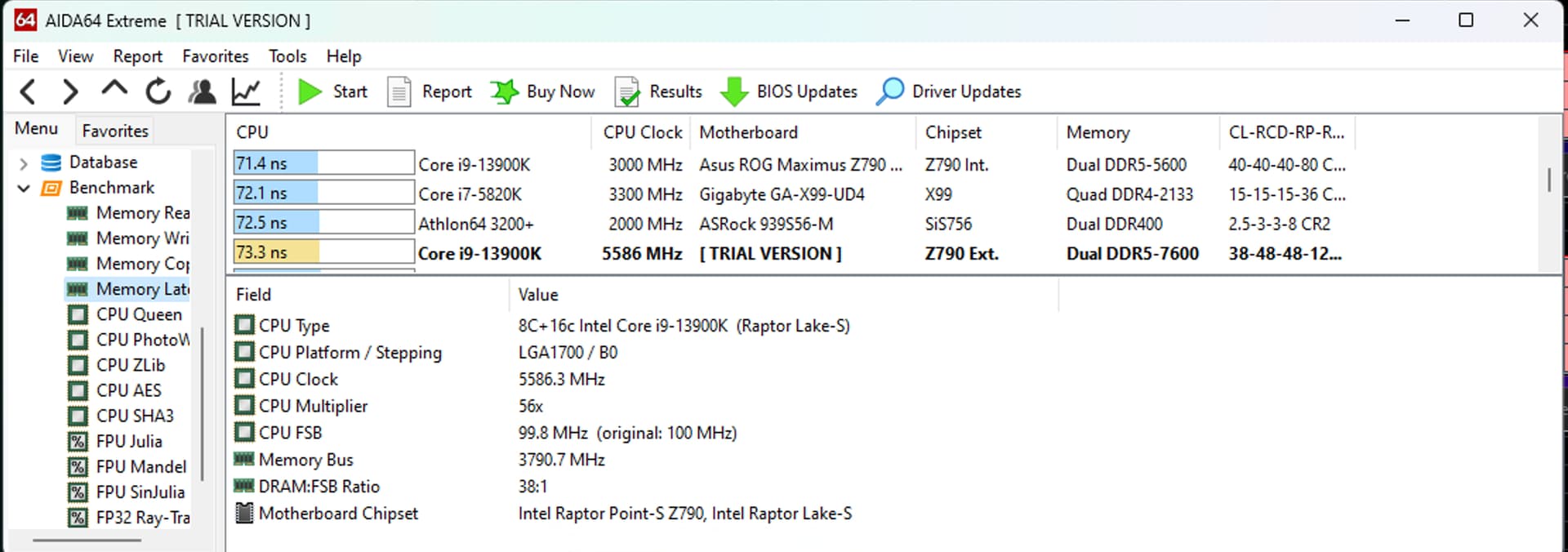The height and width of the screenshot is (552, 1568).
Task: Open Driver Updates search
Action: (948, 91)
